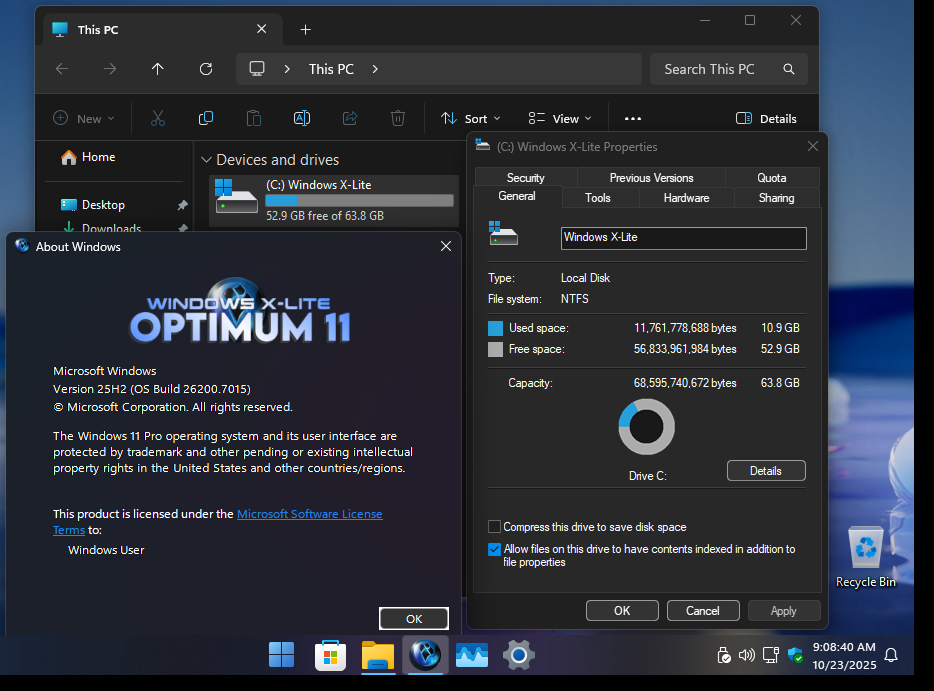This screenshot has height=691, width=934.
Task: Click OK in About Windows dialog
Action: tap(414, 619)
